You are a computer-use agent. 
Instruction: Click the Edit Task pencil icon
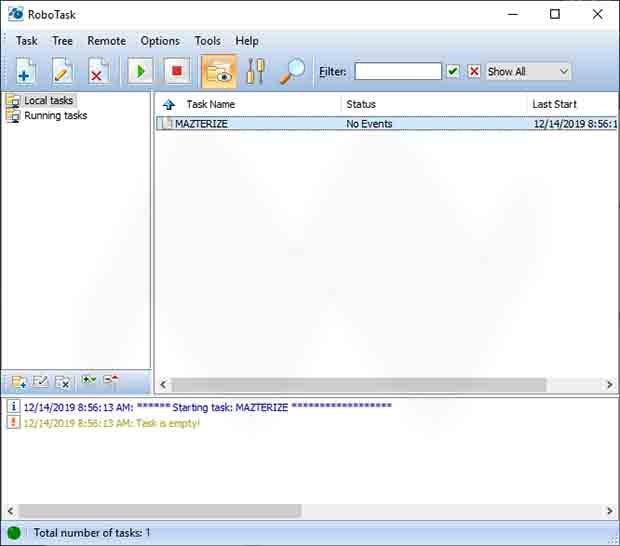(62, 72)
